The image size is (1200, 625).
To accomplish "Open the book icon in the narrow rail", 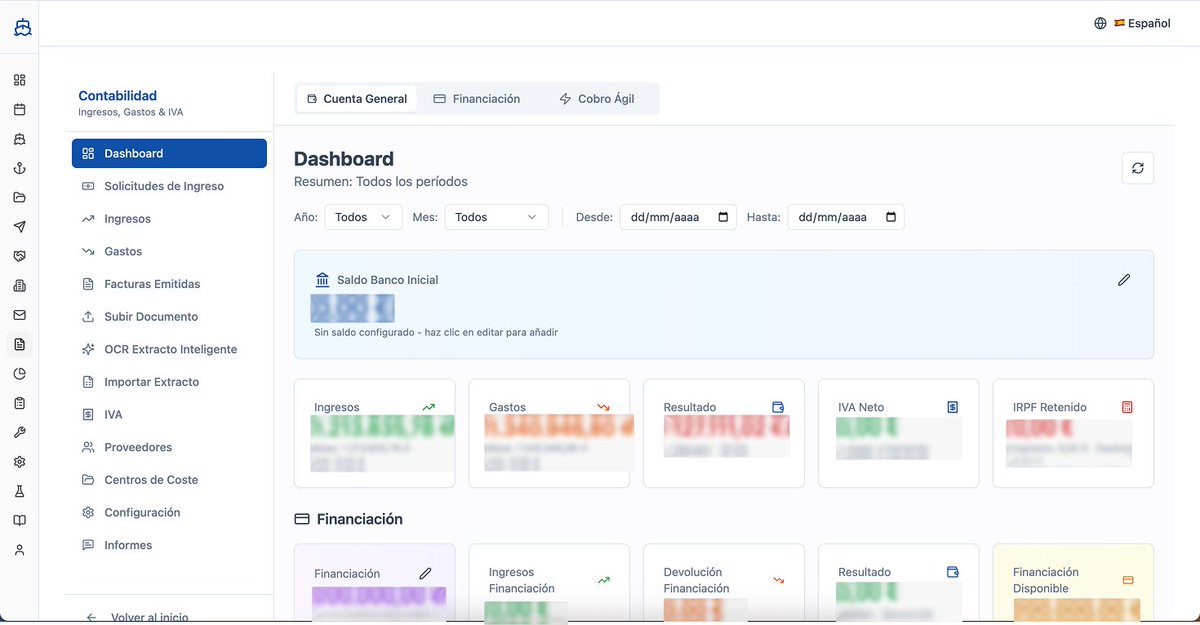I will (20, 521).
